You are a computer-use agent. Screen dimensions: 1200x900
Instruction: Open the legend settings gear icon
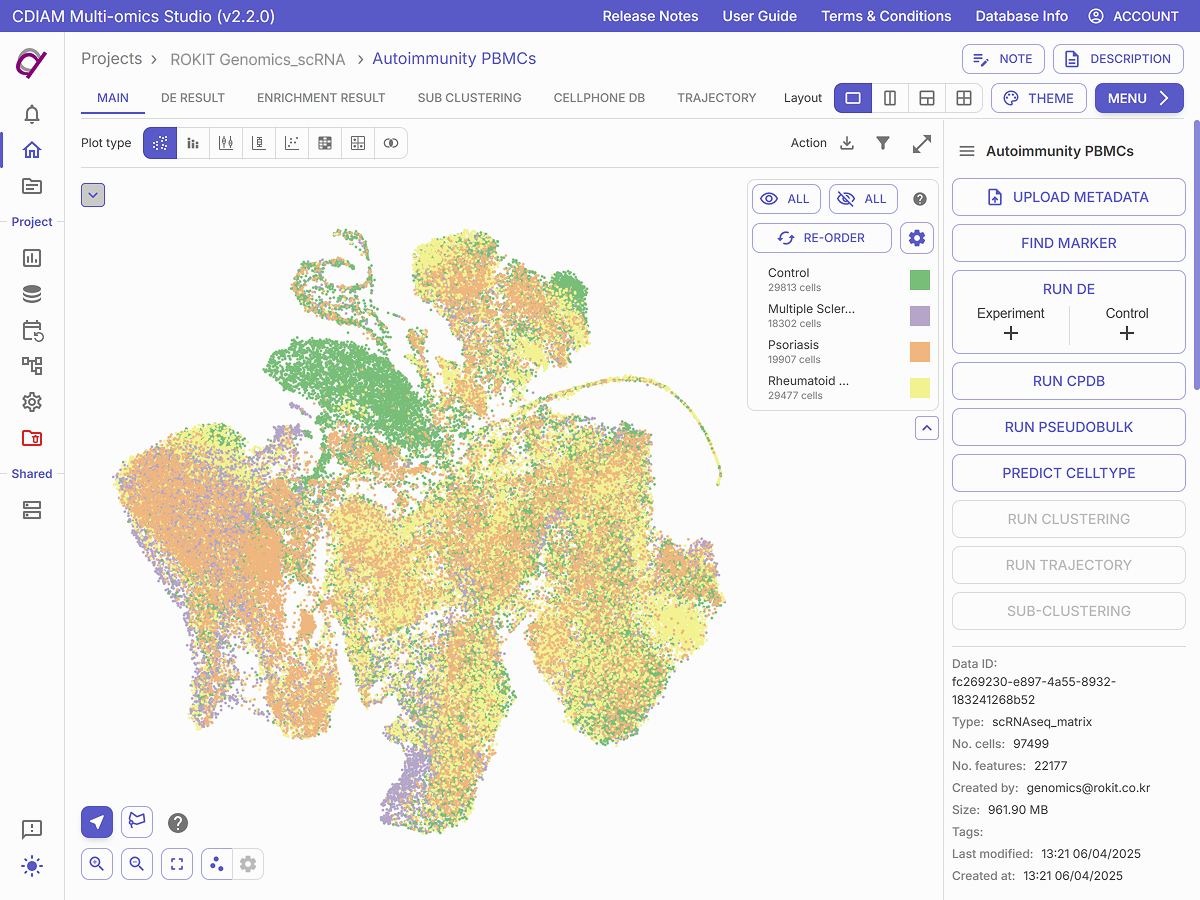(x=917, y=238)
